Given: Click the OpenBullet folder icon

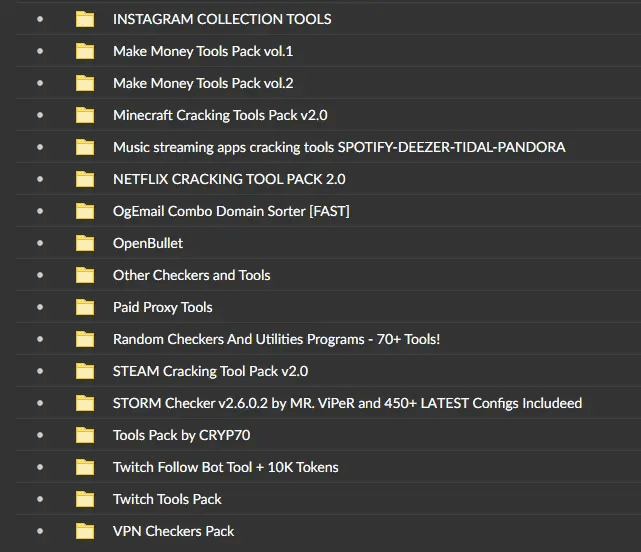Looking at the screenshot, I should pyautogui.click(x=85, y=243).
